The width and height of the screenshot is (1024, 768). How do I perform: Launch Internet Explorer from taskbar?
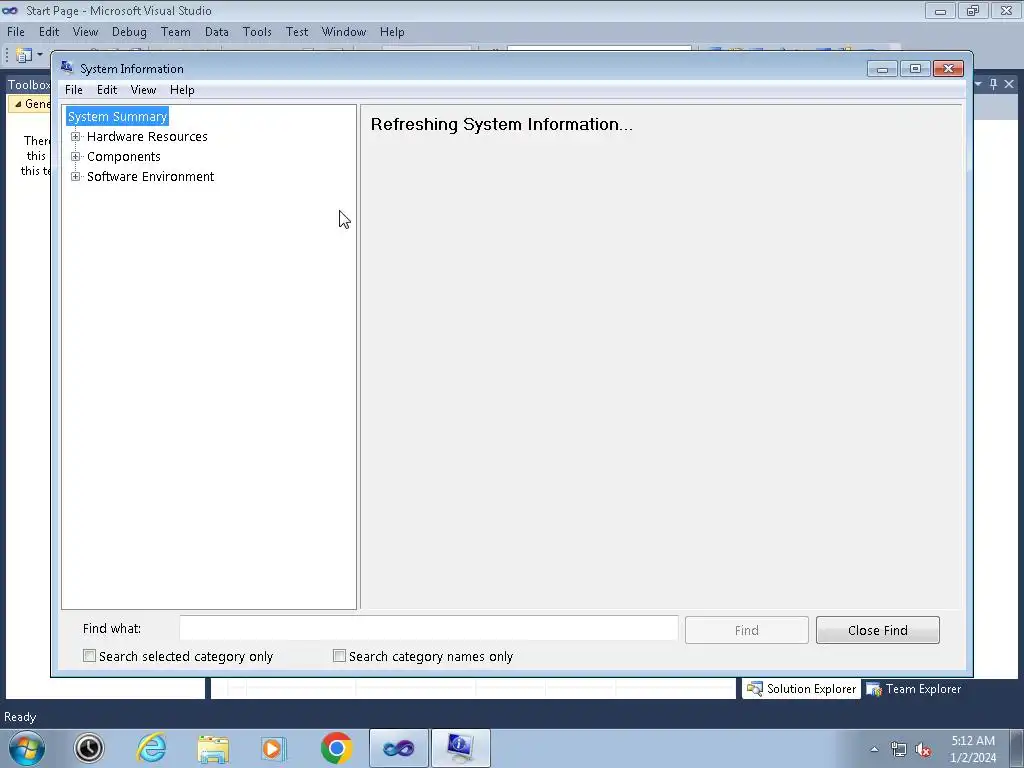click(x=151, y=748)
